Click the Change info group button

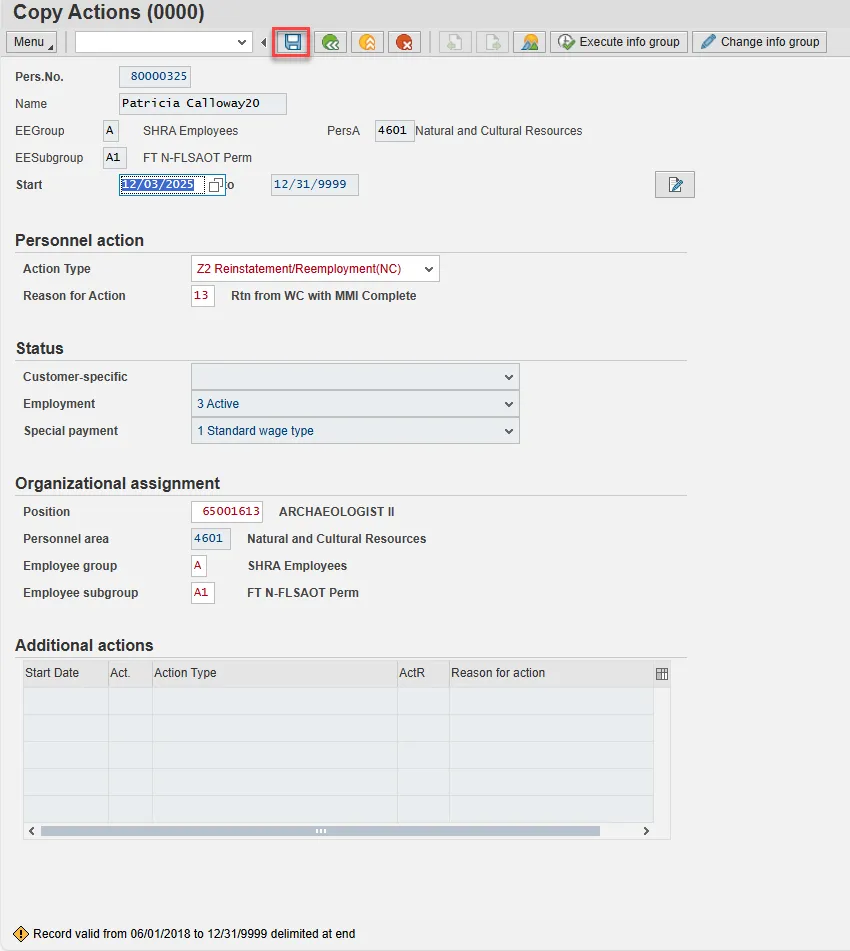pyautogui.click(x=760, y=42)
